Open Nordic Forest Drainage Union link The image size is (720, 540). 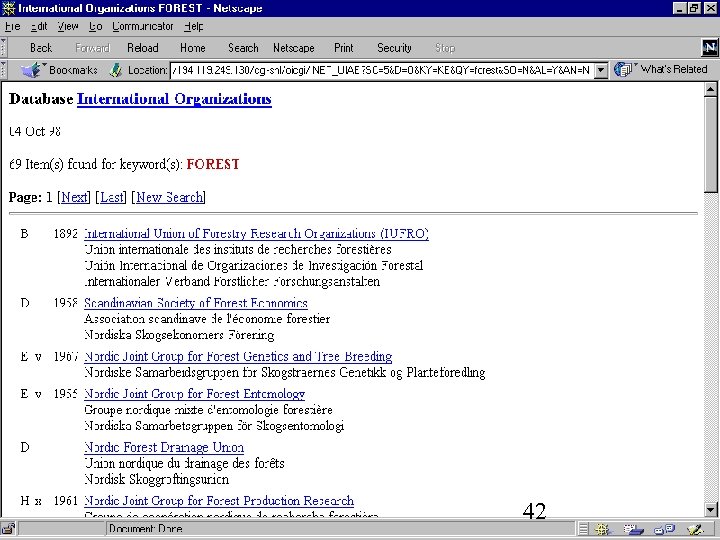(164, 447)
